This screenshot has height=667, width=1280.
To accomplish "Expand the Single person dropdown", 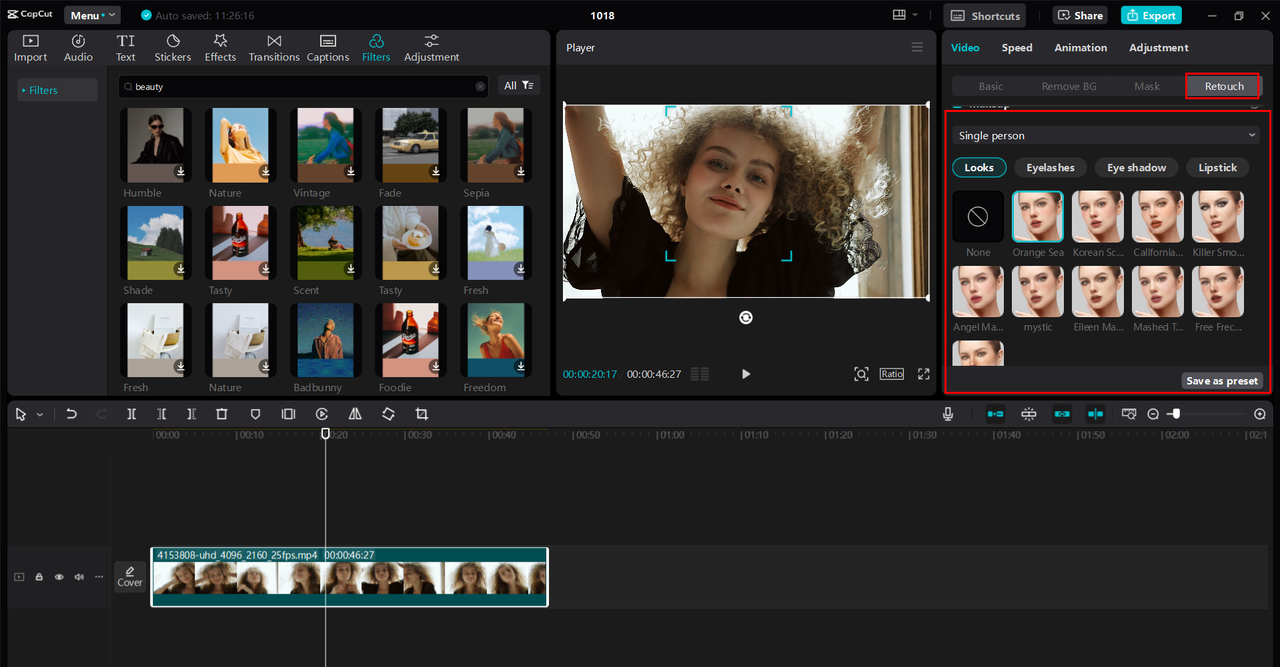I will (1106, 135).
